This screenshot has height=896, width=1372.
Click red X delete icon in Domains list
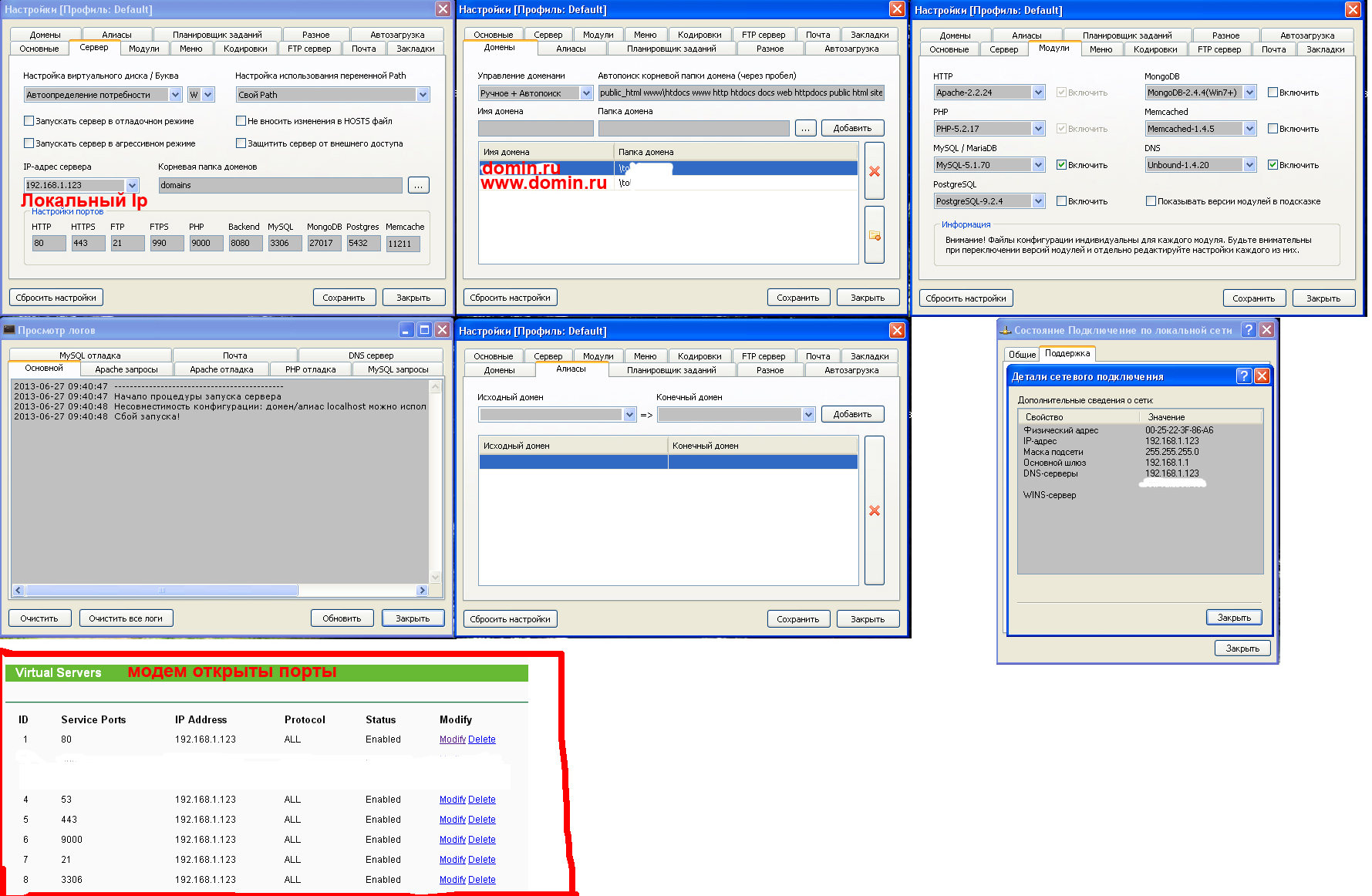point(874,171)
